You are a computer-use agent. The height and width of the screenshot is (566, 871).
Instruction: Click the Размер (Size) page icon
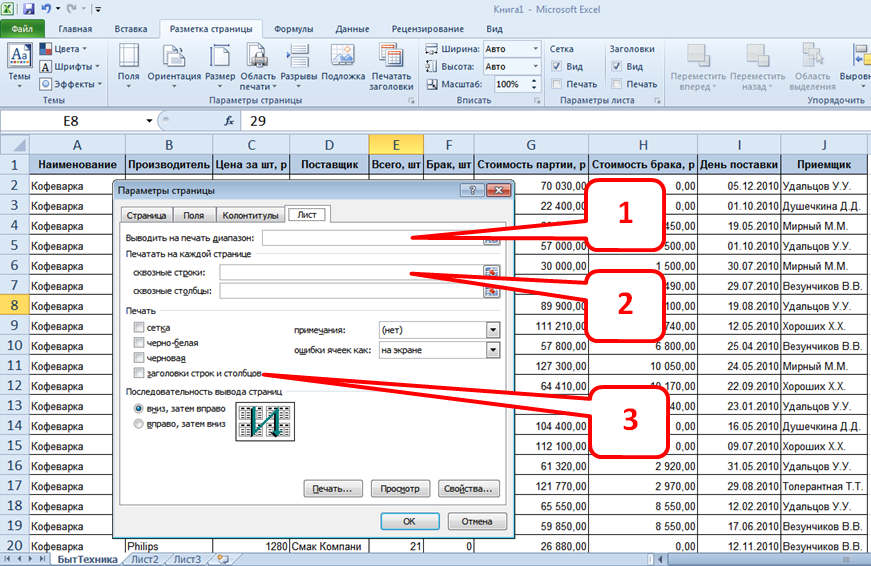221,58
